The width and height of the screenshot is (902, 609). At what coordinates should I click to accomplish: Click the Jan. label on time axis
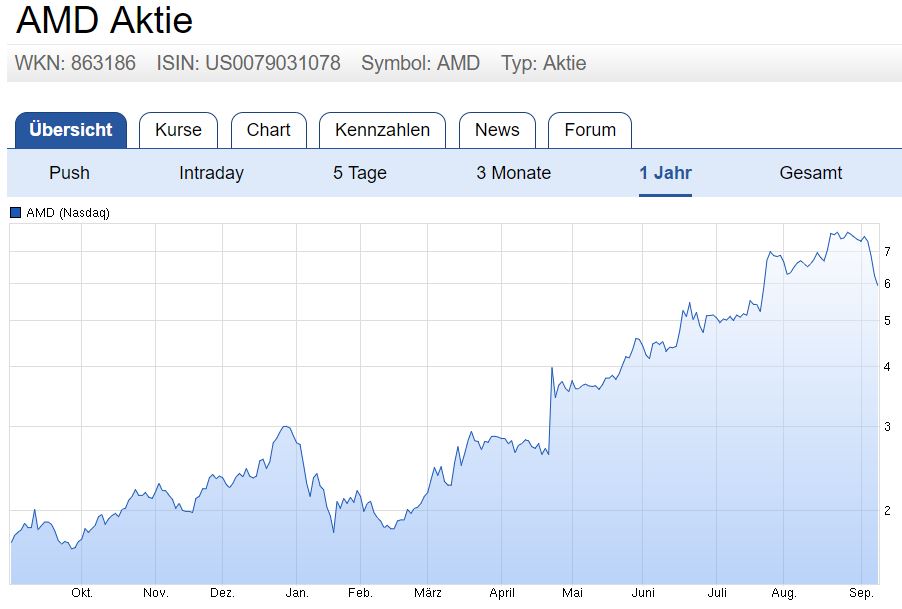pos(297,593)
